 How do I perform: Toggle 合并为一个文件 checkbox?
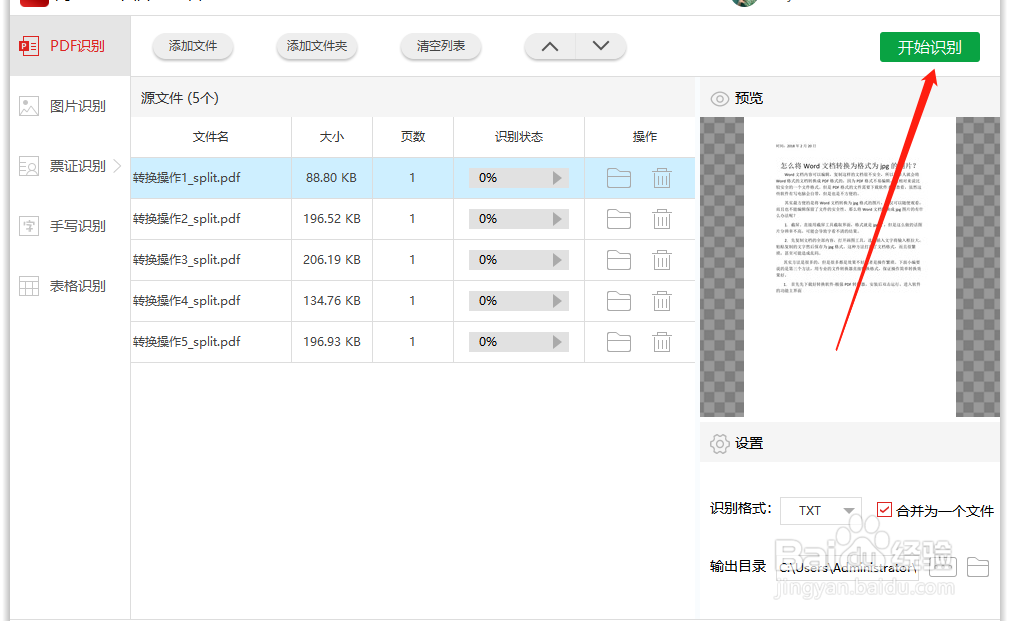884,509
